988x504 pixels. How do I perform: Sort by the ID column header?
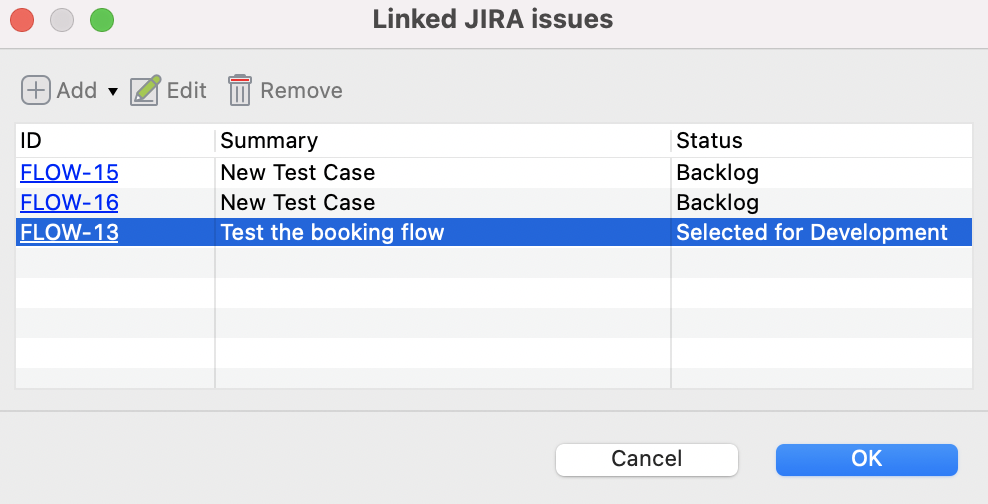[115, 141]
